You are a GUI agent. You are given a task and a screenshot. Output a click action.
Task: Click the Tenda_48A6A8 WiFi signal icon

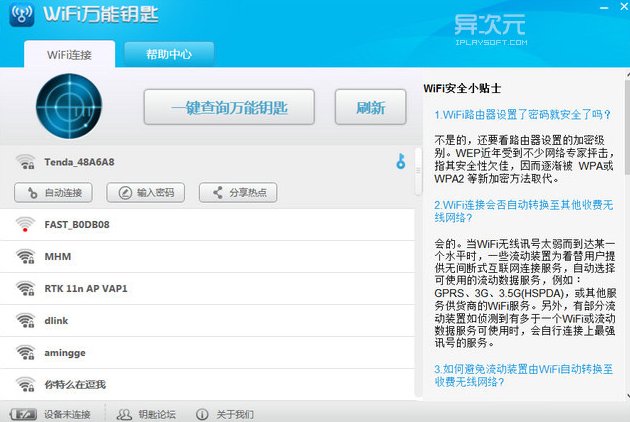[25, 161]
